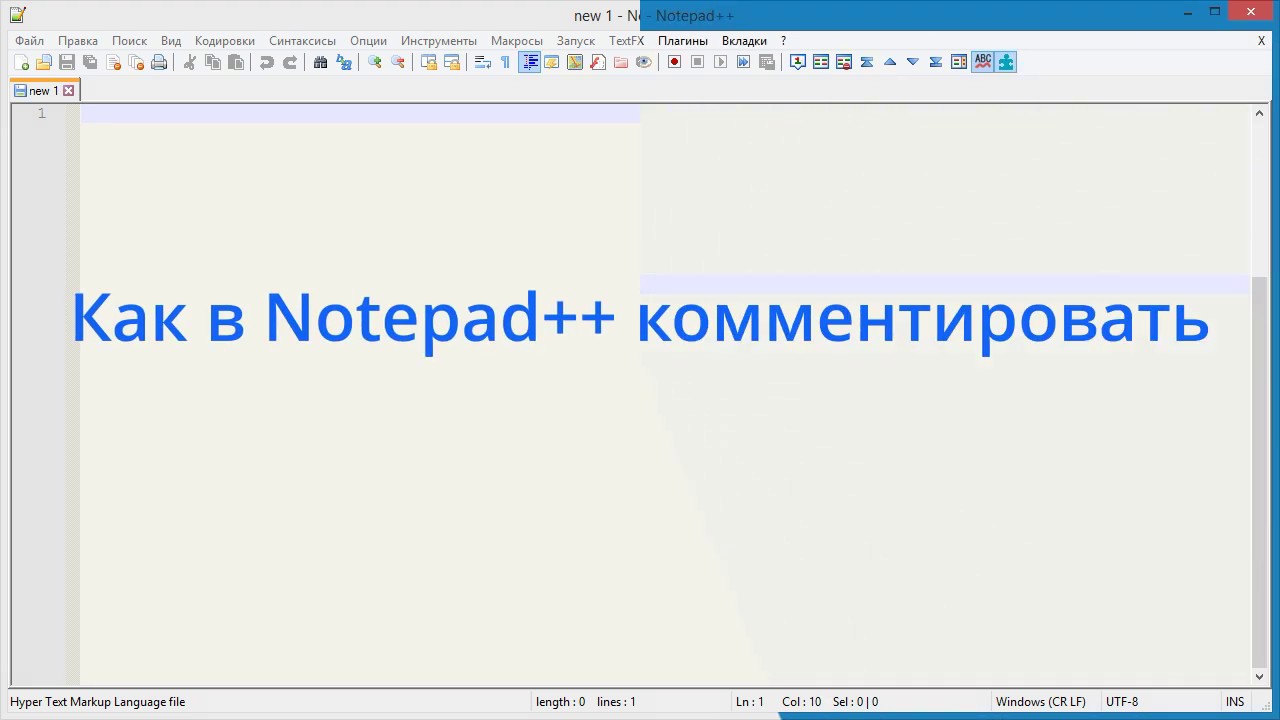Save the file with floppy icon

click(x=67, y=62)
